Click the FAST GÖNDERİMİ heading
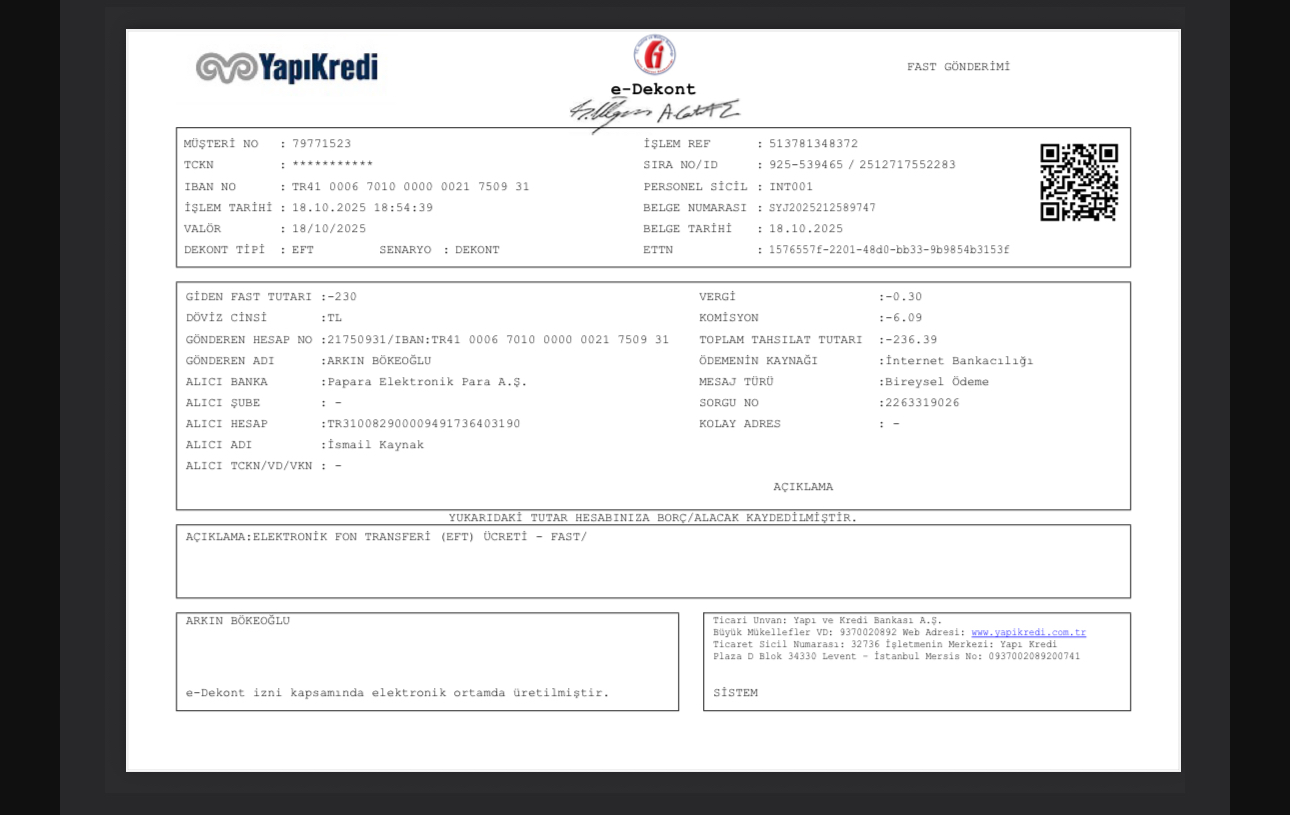 [958, 67]
